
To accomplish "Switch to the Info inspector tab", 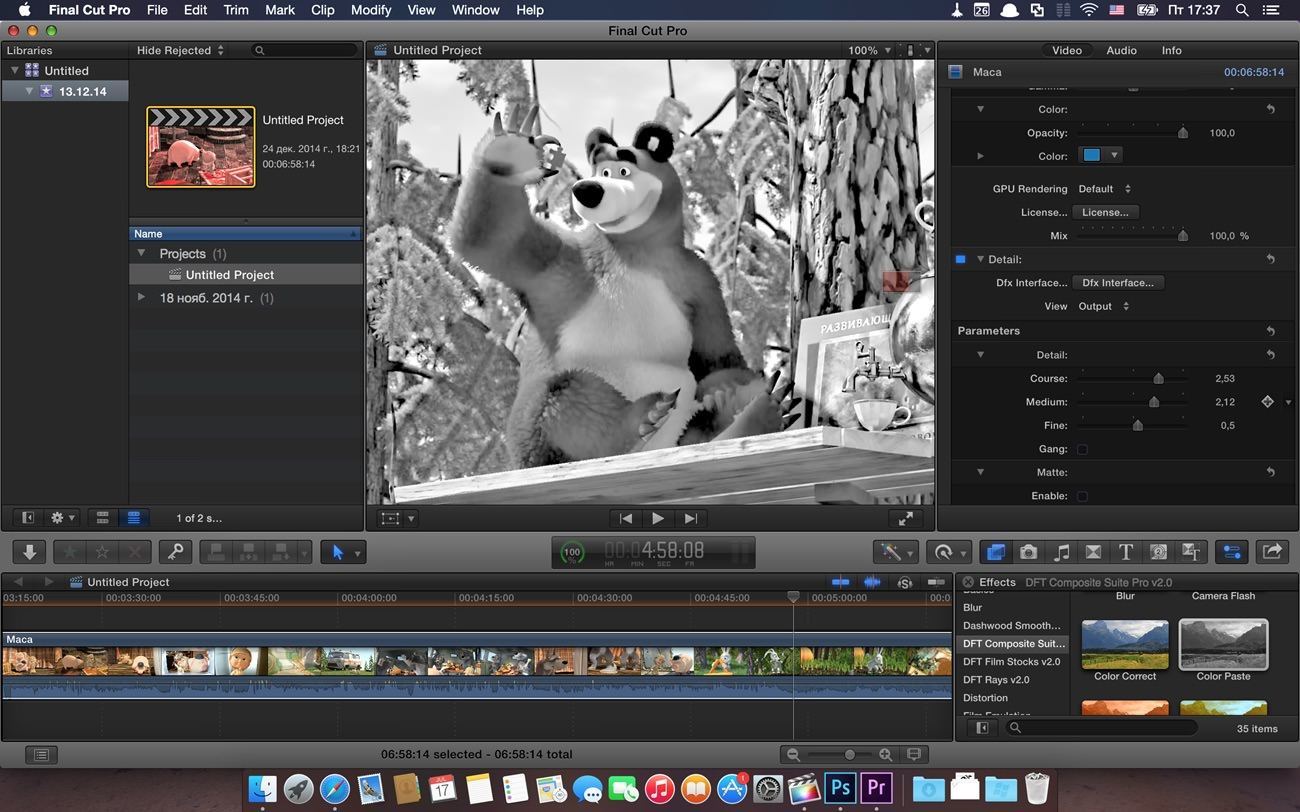I will 1171,50.
